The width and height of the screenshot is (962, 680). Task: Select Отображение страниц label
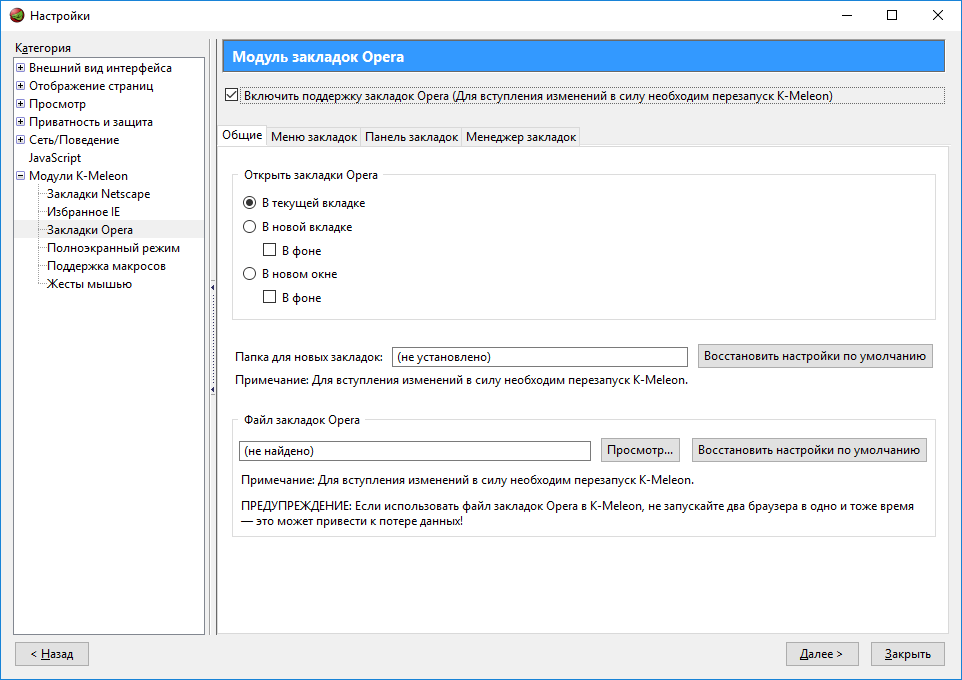(91, 86)
